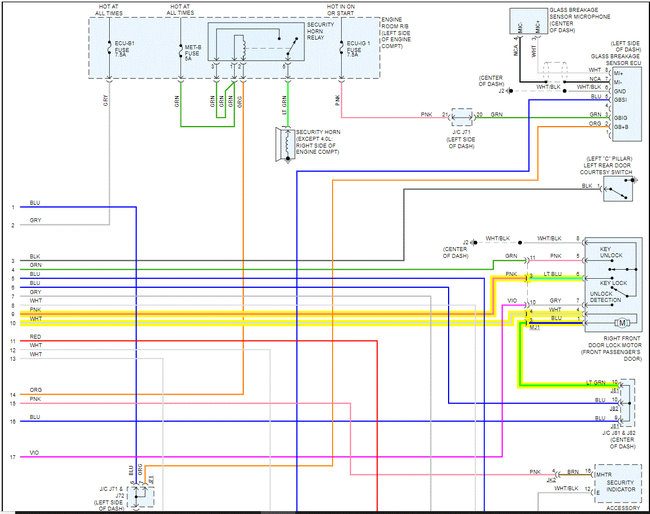
Task: Click the 'VIO' wire label at line 17
Action: coord(34,453)
